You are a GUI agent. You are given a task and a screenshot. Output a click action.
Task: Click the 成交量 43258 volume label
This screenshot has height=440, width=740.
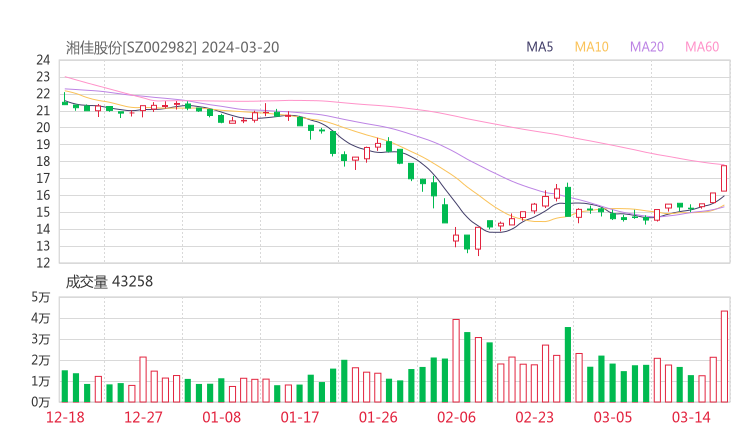click(110, 282)
